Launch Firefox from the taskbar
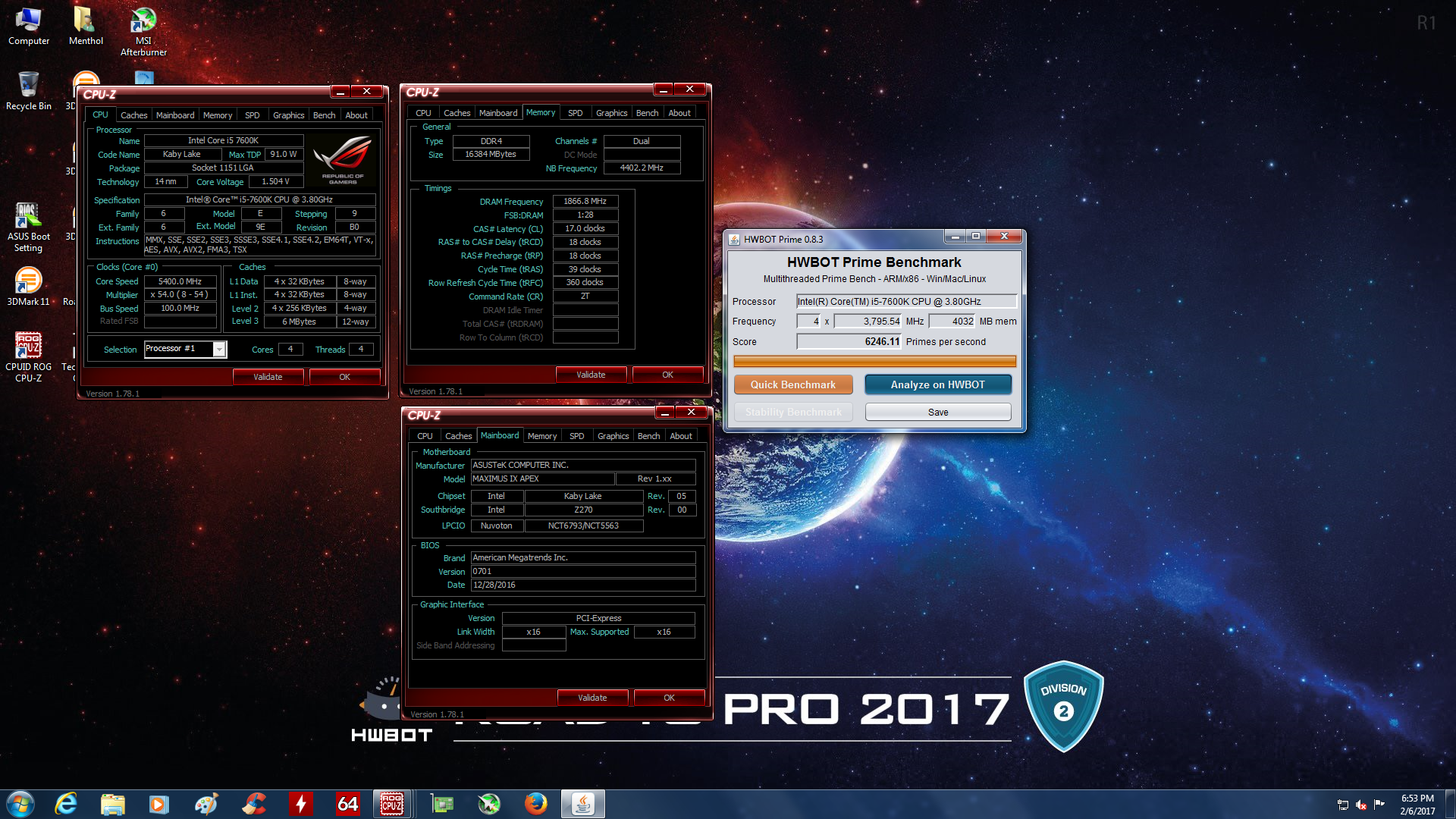This screenshot has height=819, width=1456. (535, 804)
